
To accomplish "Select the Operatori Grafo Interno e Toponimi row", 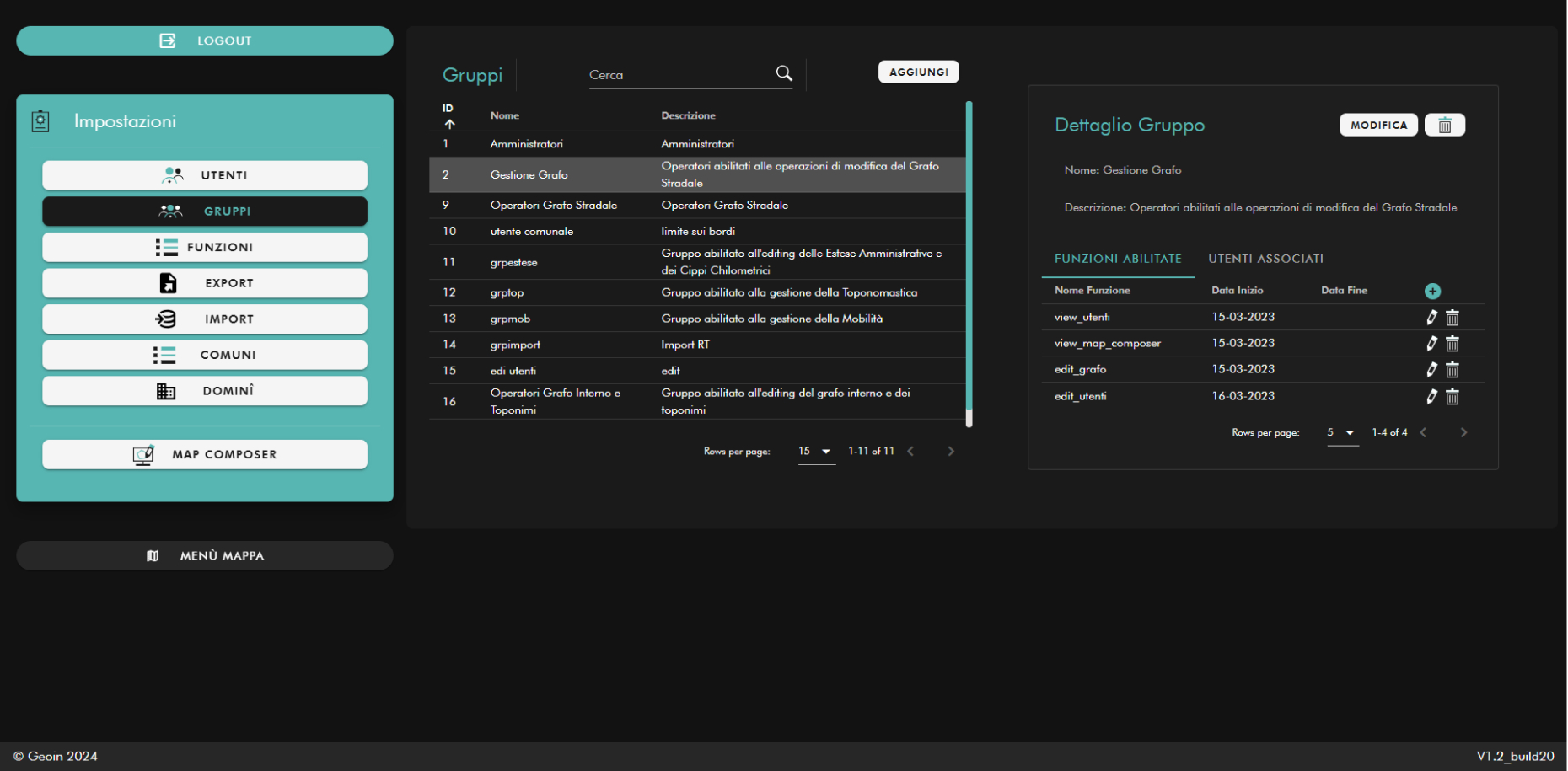I will coord(697,401).
